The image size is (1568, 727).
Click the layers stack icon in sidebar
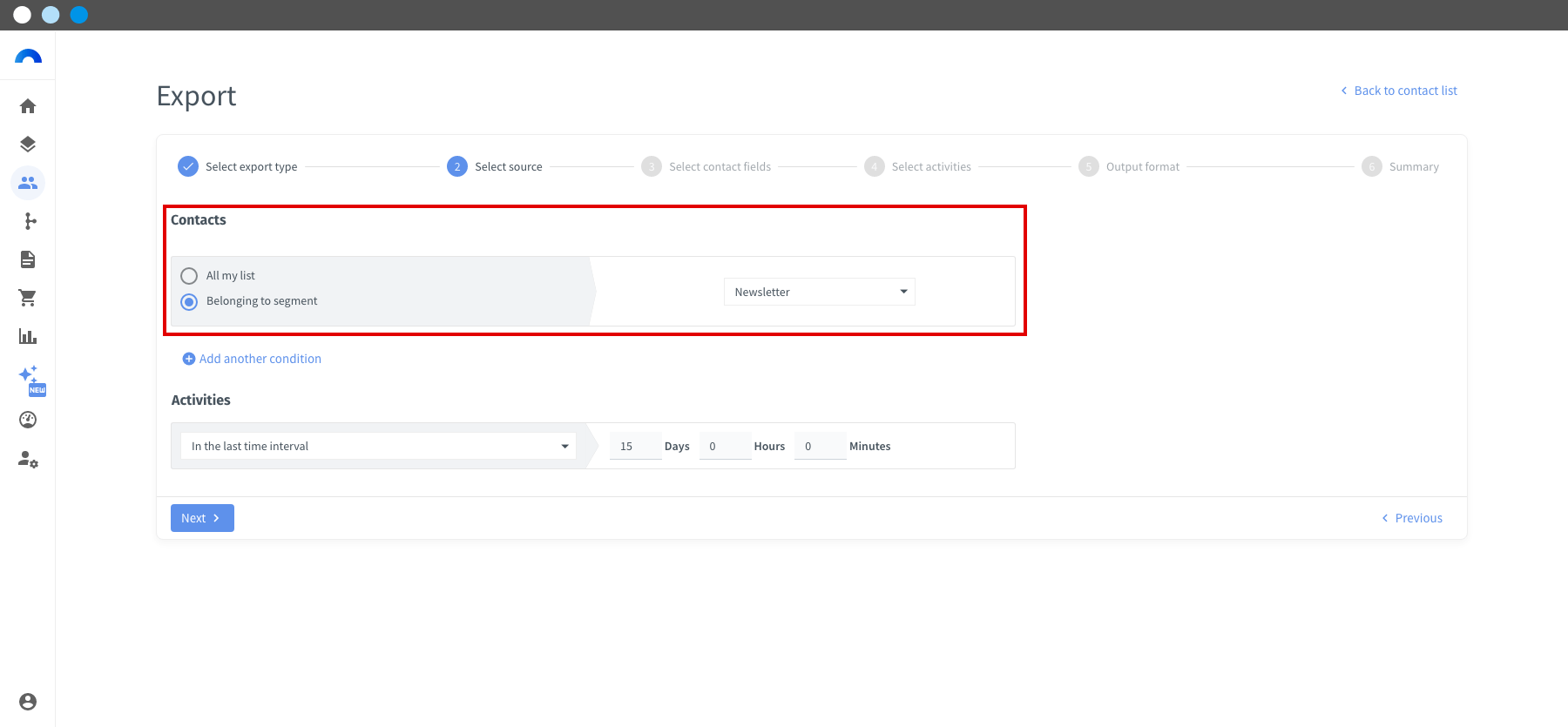pos(28,145)
